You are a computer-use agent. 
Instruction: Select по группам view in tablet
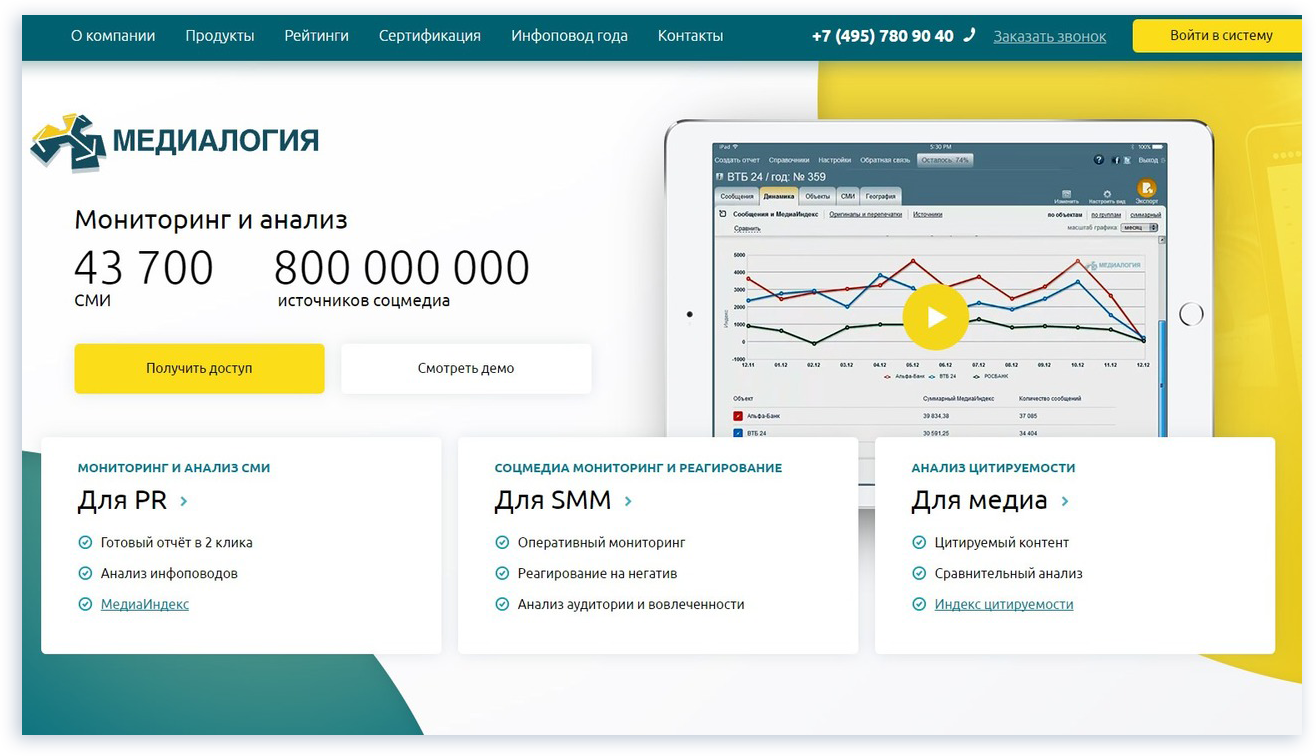(1106, 215)
